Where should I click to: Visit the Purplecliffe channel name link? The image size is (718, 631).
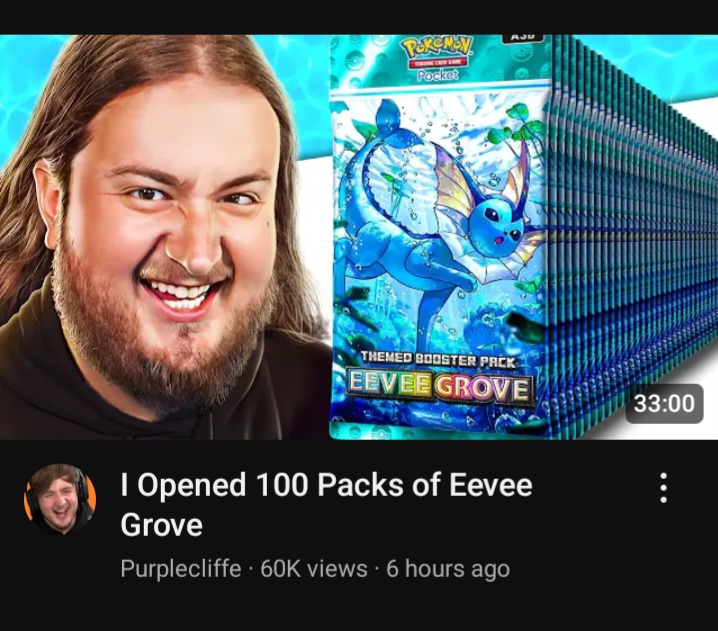(181, 569)
